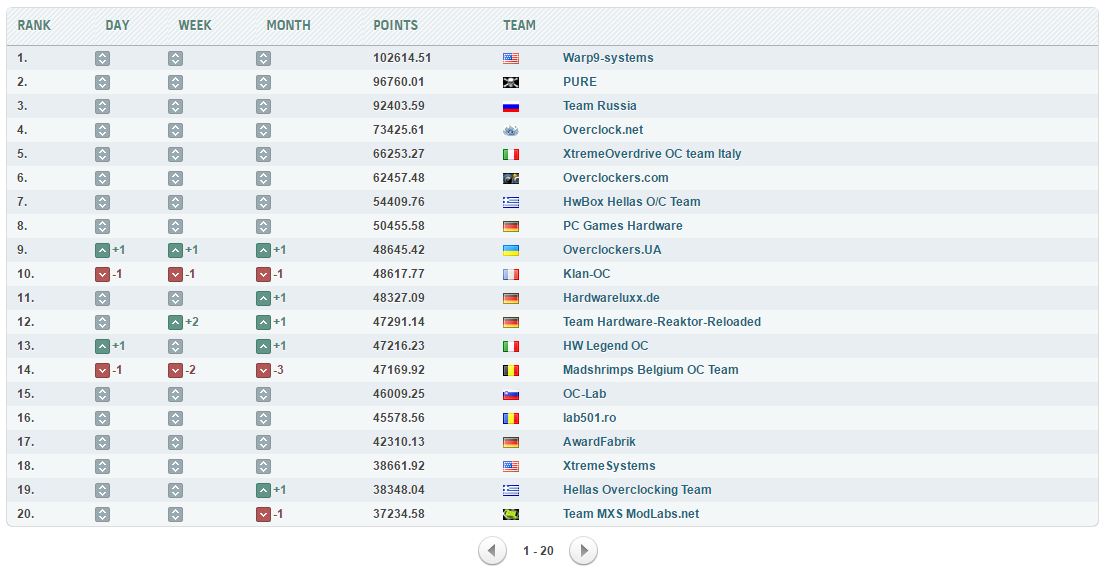
Task: Open Madshrimps Belgium OC Team link
Action: [x=650, y=370]
